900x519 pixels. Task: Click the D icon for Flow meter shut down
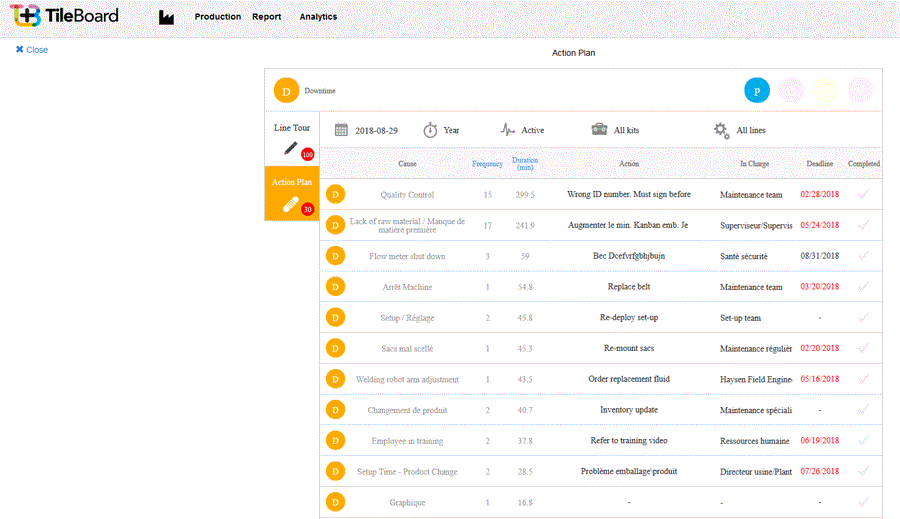pos(335,256)
